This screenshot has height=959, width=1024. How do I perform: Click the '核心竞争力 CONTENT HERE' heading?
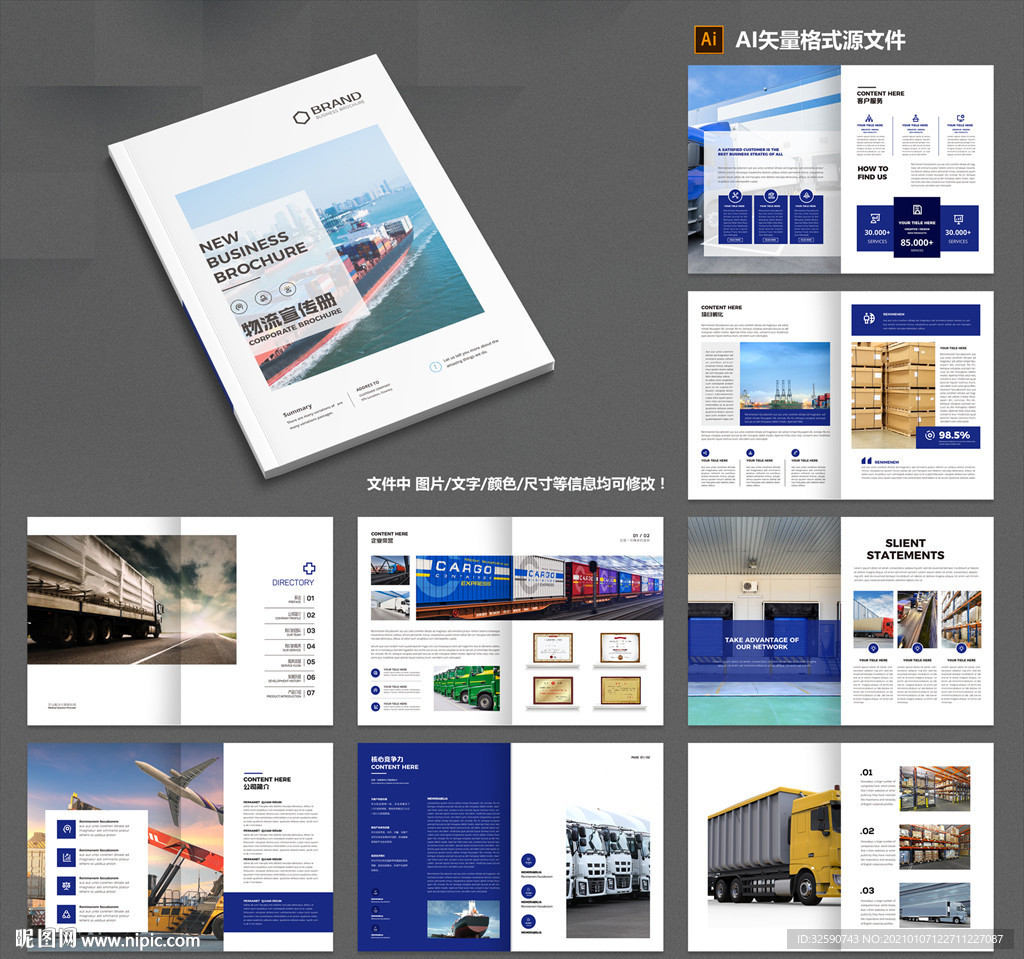coord(394,763)
